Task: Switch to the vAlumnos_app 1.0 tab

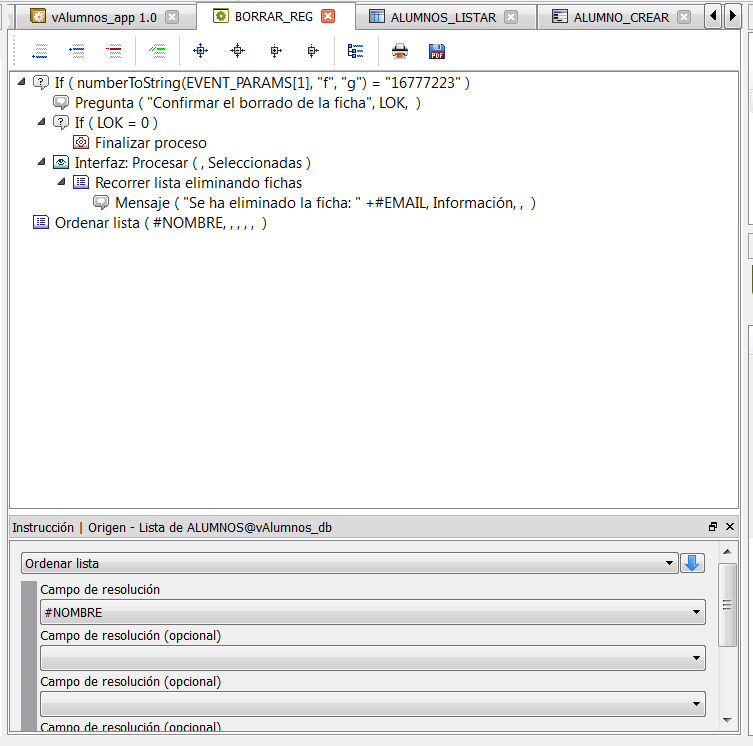Action: point(104,17)
